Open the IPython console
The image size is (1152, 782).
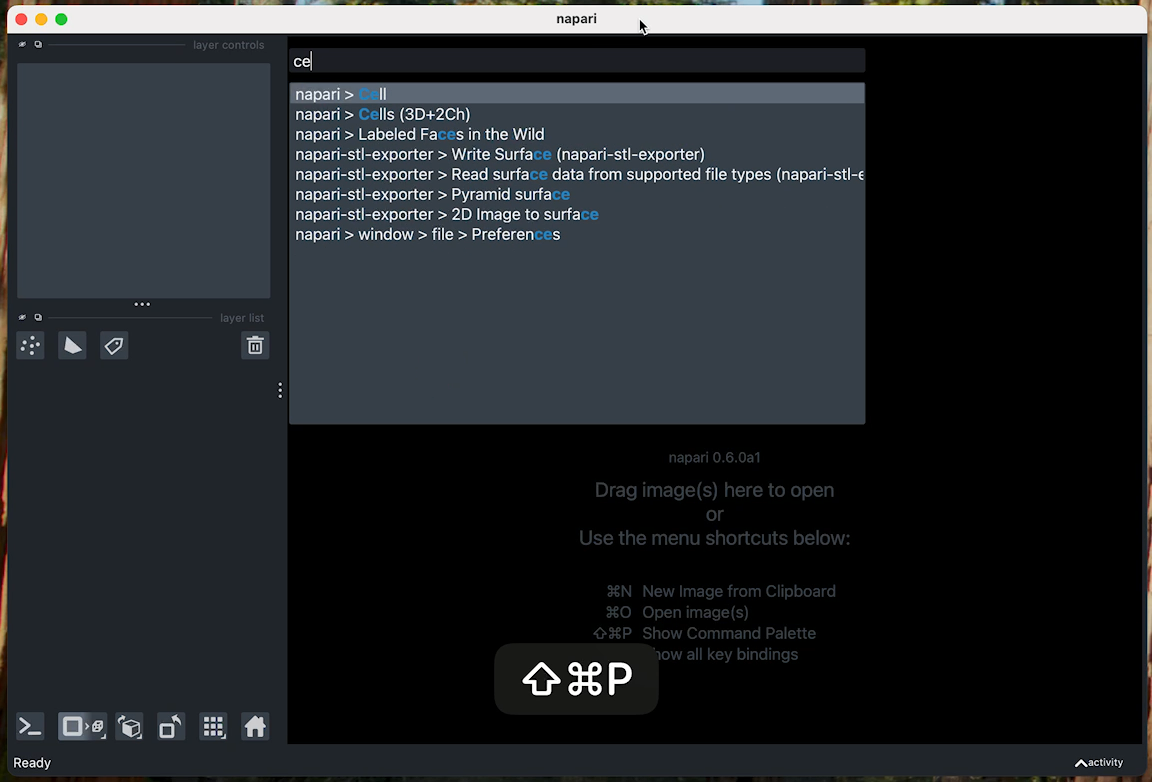tap(30, 727)
